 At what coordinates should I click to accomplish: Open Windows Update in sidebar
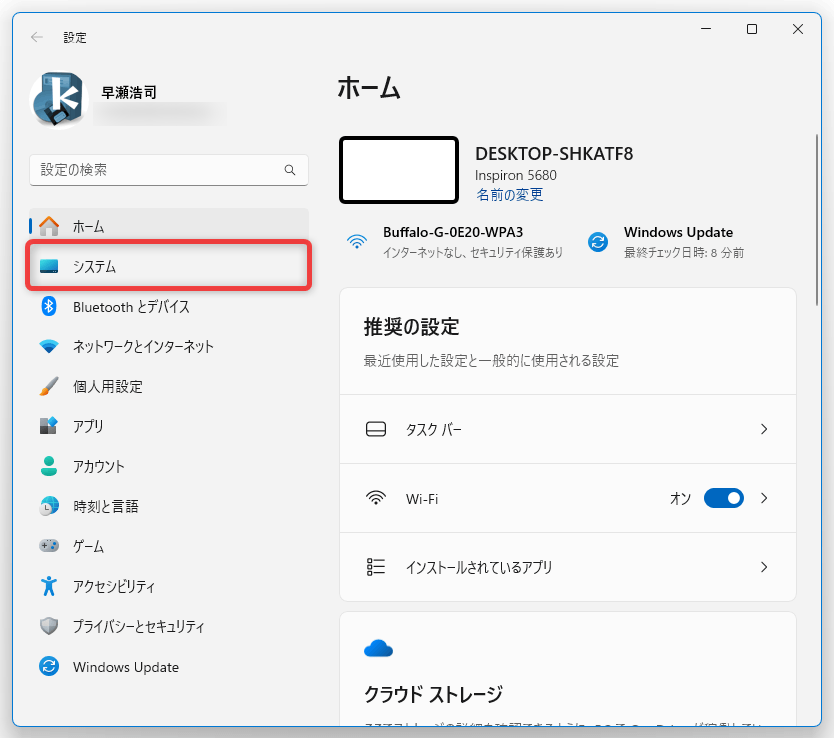(x=169, y=666)
